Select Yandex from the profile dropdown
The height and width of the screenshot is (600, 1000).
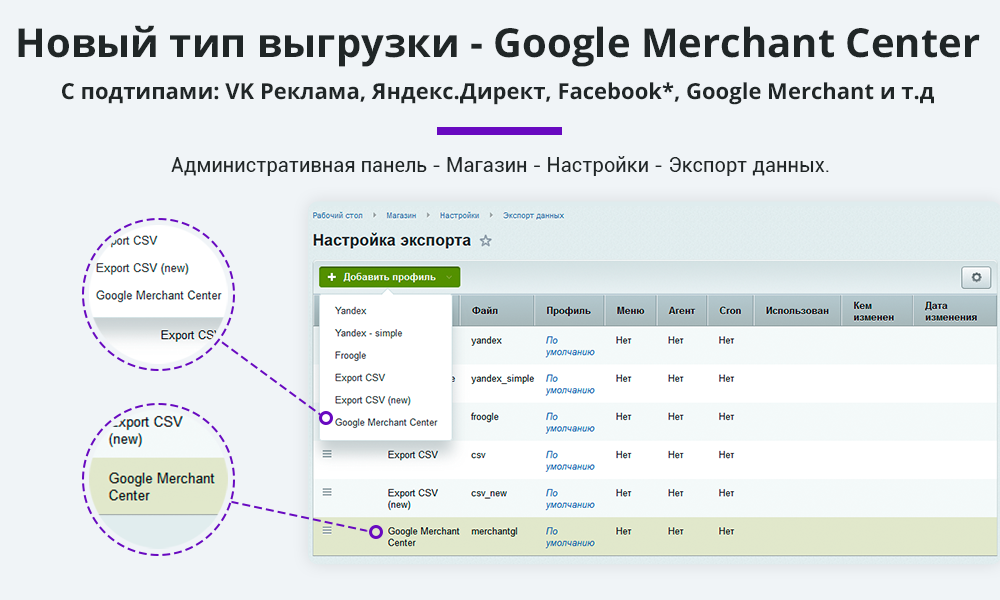click(x=351, y=311)
